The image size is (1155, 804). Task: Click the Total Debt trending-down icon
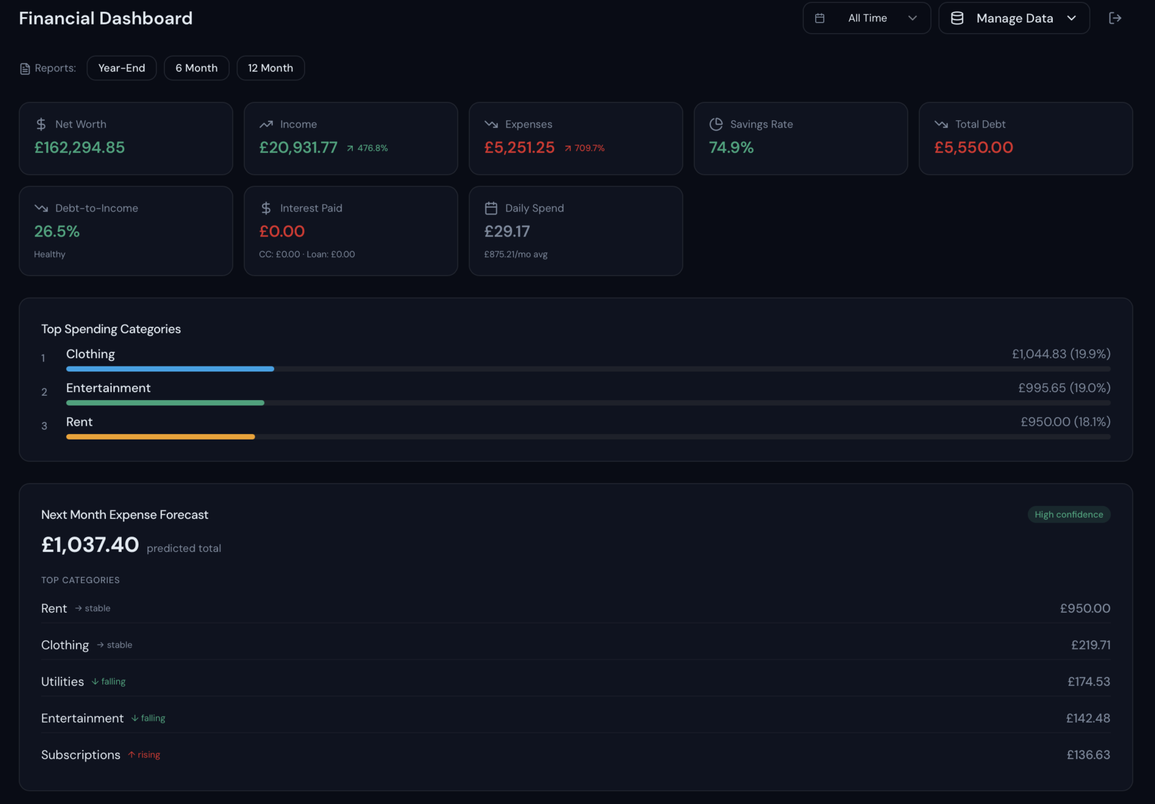click(x=941, y=125)
